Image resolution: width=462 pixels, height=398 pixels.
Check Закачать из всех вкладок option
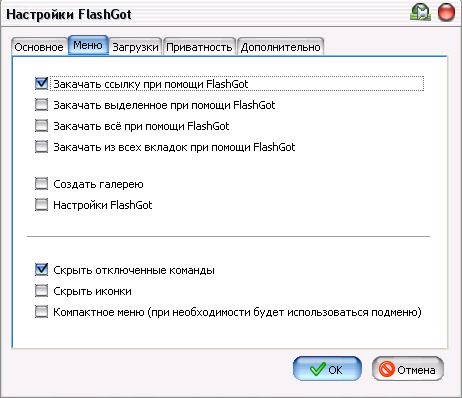coord(41,147)
